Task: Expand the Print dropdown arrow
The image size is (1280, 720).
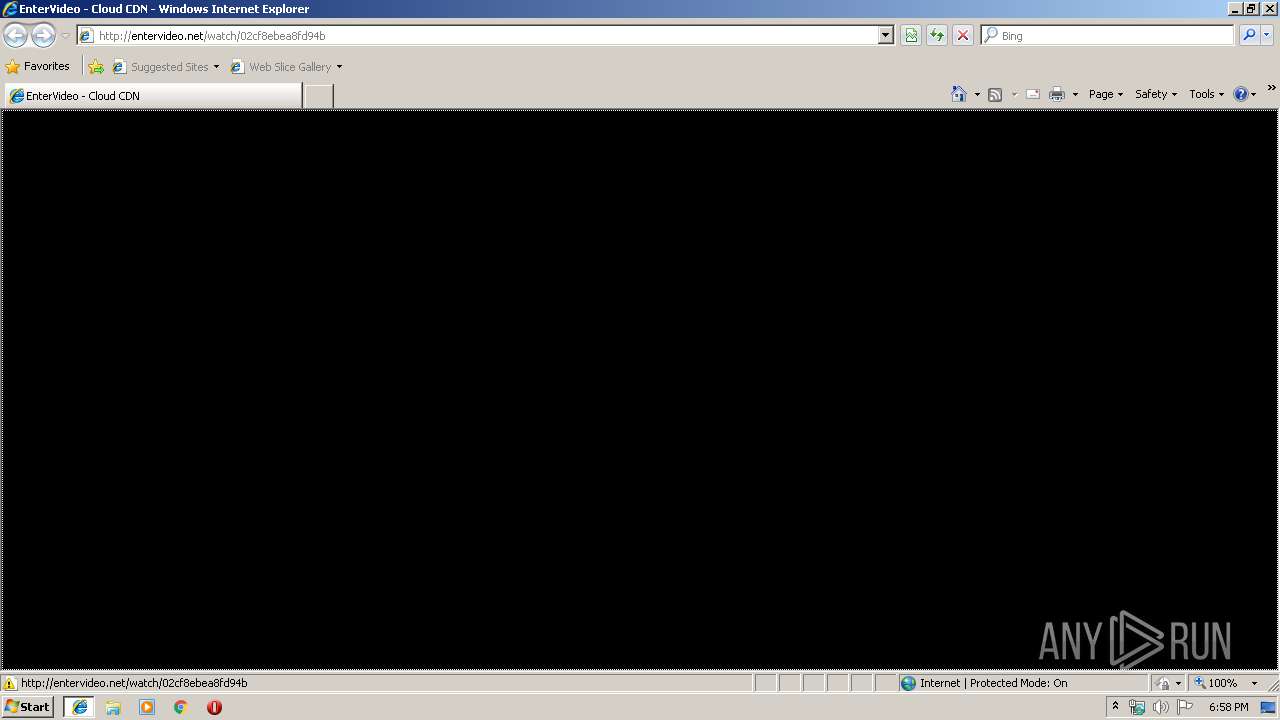Action: 1075,94
